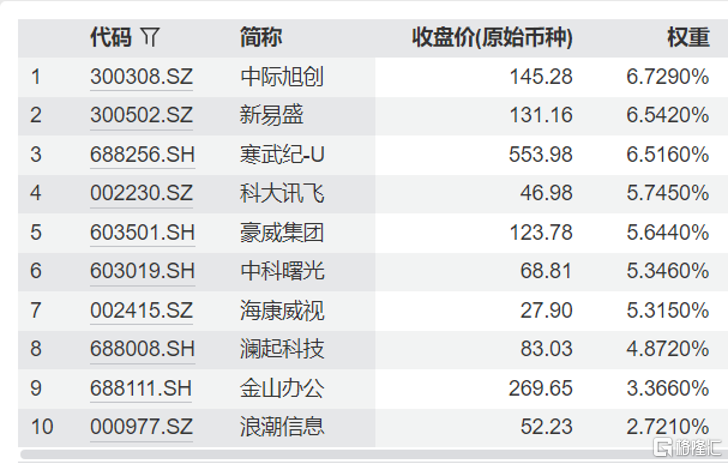This screenshot has height=464, width=728.
Task: Sort by the 简称 column header
Action: pyautogui.click(x=260, y=37)
